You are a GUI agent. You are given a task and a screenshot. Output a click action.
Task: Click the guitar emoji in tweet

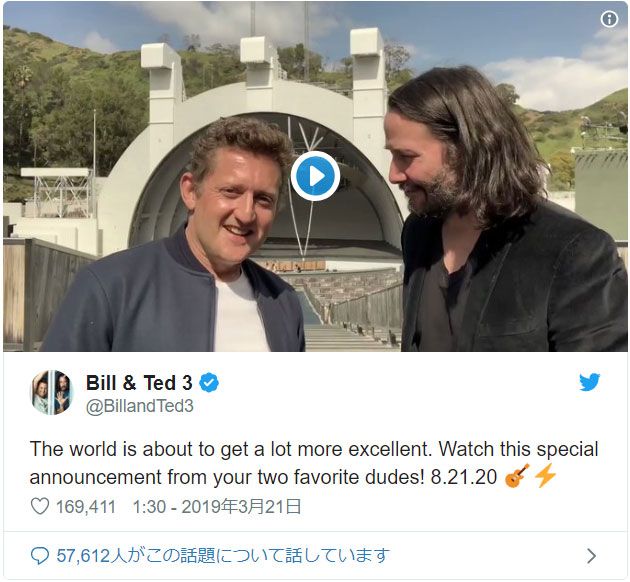tap(516, 476)
